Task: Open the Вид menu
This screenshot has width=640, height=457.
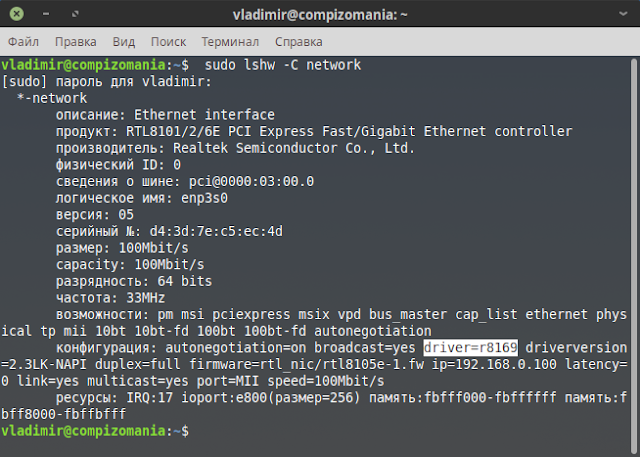Action: pyautogui.click(x=124, y=42)
